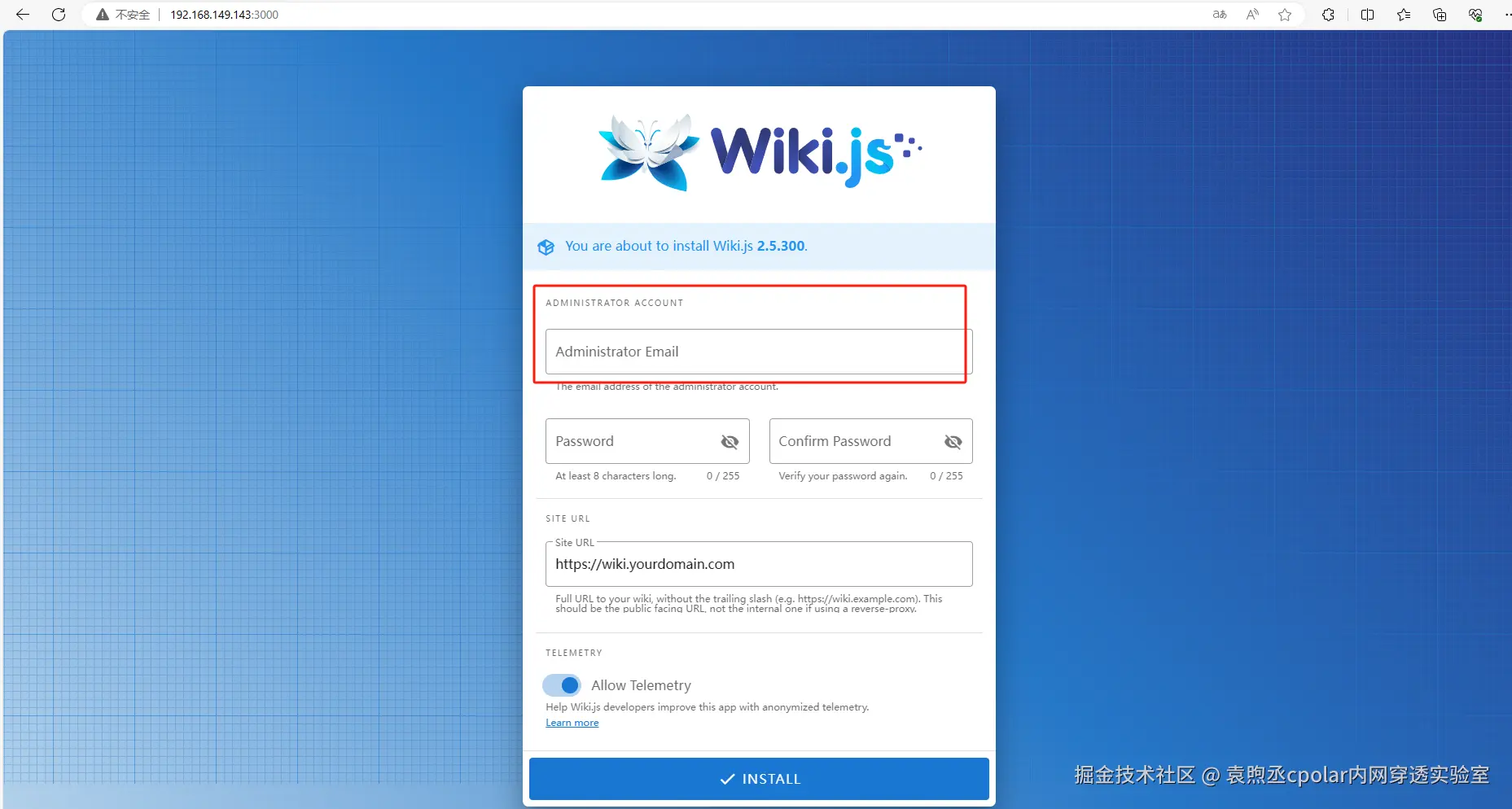Show password in Password field
Image resolution: width=1512 pixels, height=809 pixels.
click(730, 441)
